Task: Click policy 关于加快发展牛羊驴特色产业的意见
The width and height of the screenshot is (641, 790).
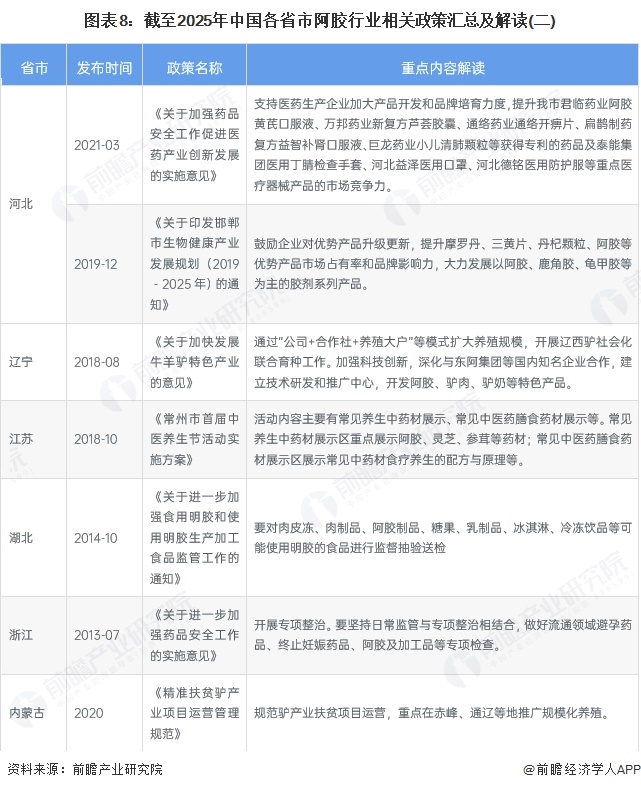Action: pyautogui.click(x=195, y=362)
